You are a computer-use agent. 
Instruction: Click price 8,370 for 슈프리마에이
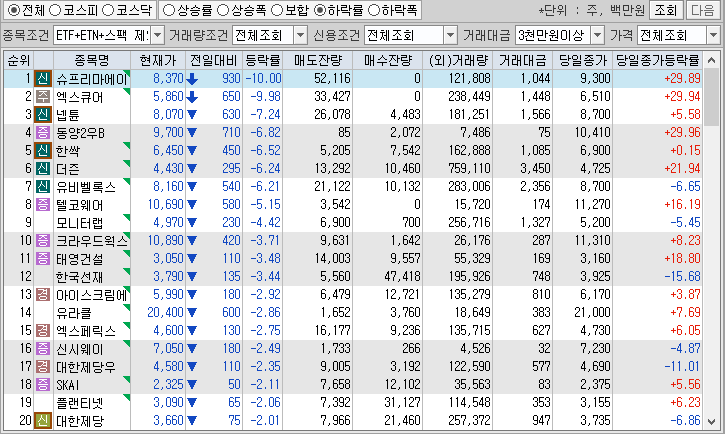(168, 79)
